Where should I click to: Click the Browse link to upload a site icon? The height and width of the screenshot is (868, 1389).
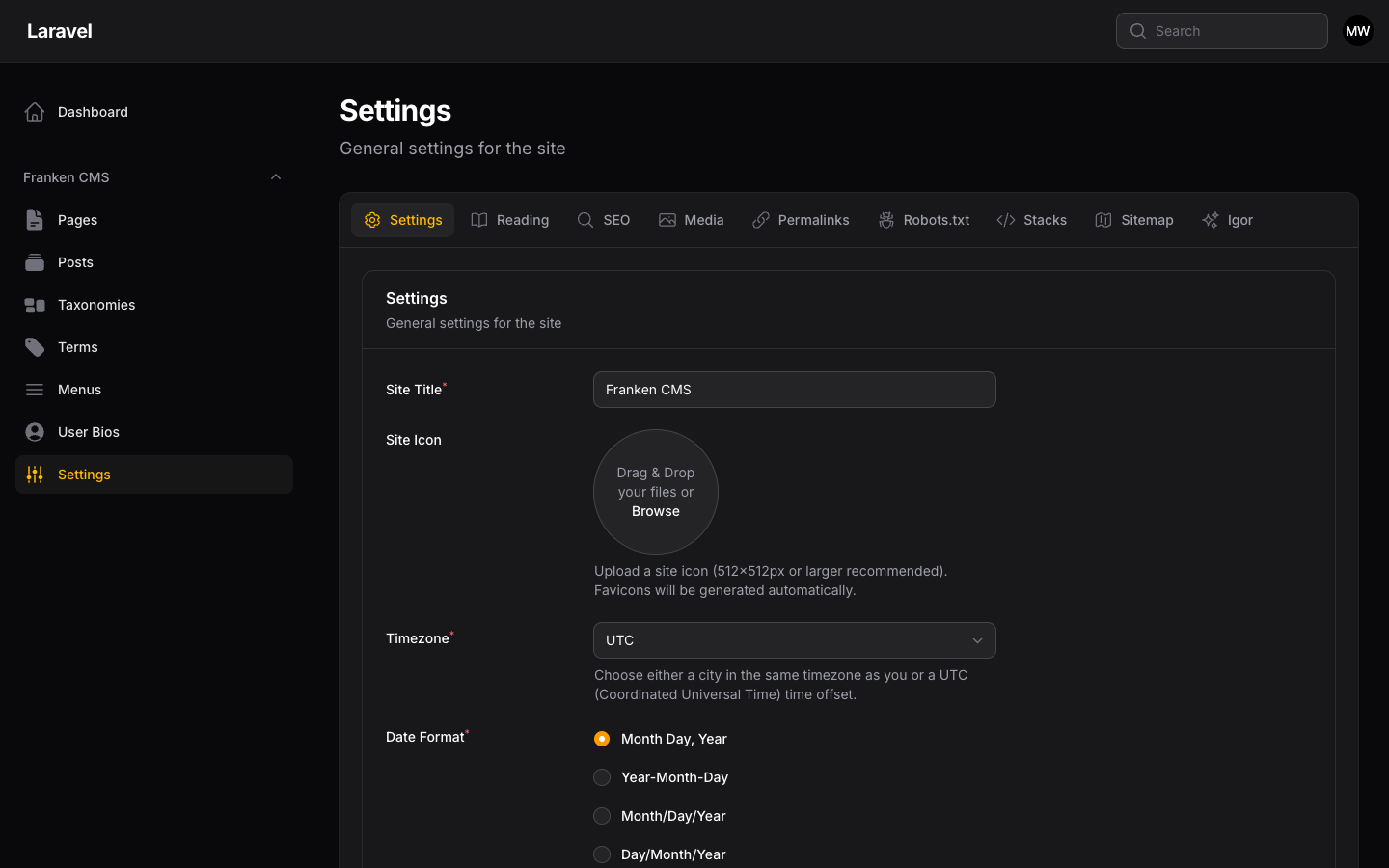coord(655,511)
